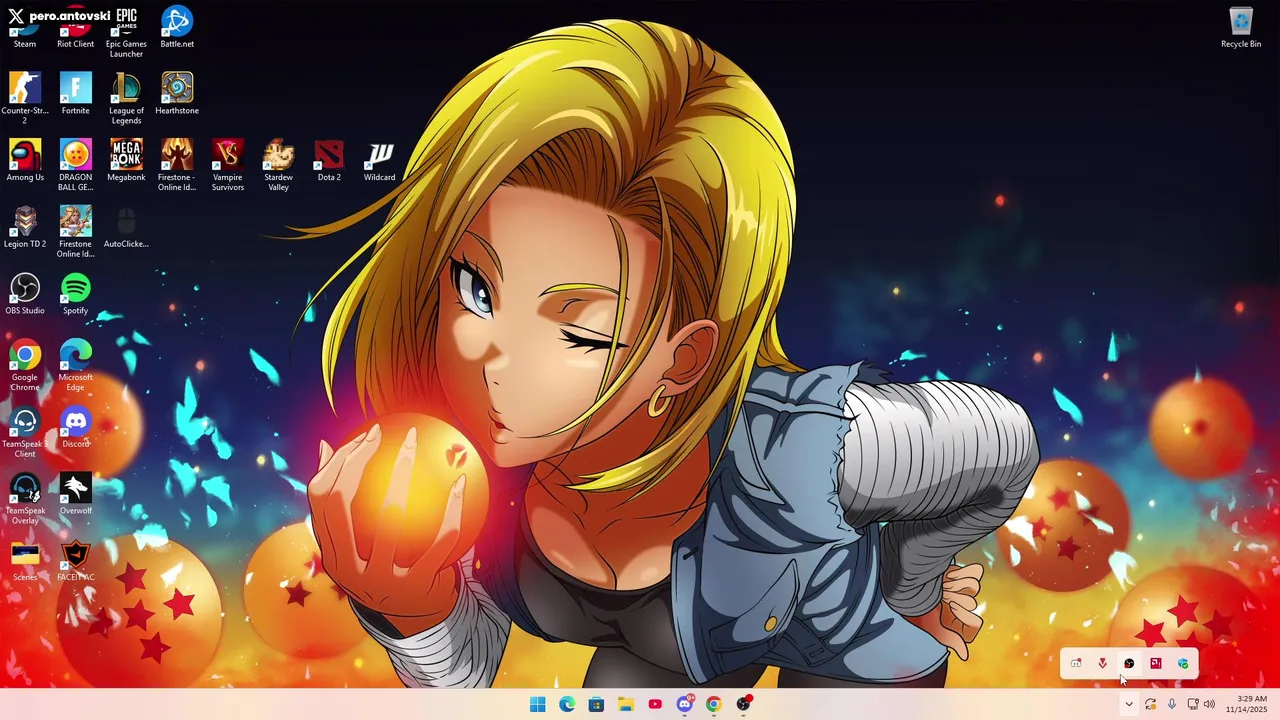Image resolution: width=1280 pixels, height=720 pixels.
Task: Open the Windows Start menu
Action: (538, 704)
